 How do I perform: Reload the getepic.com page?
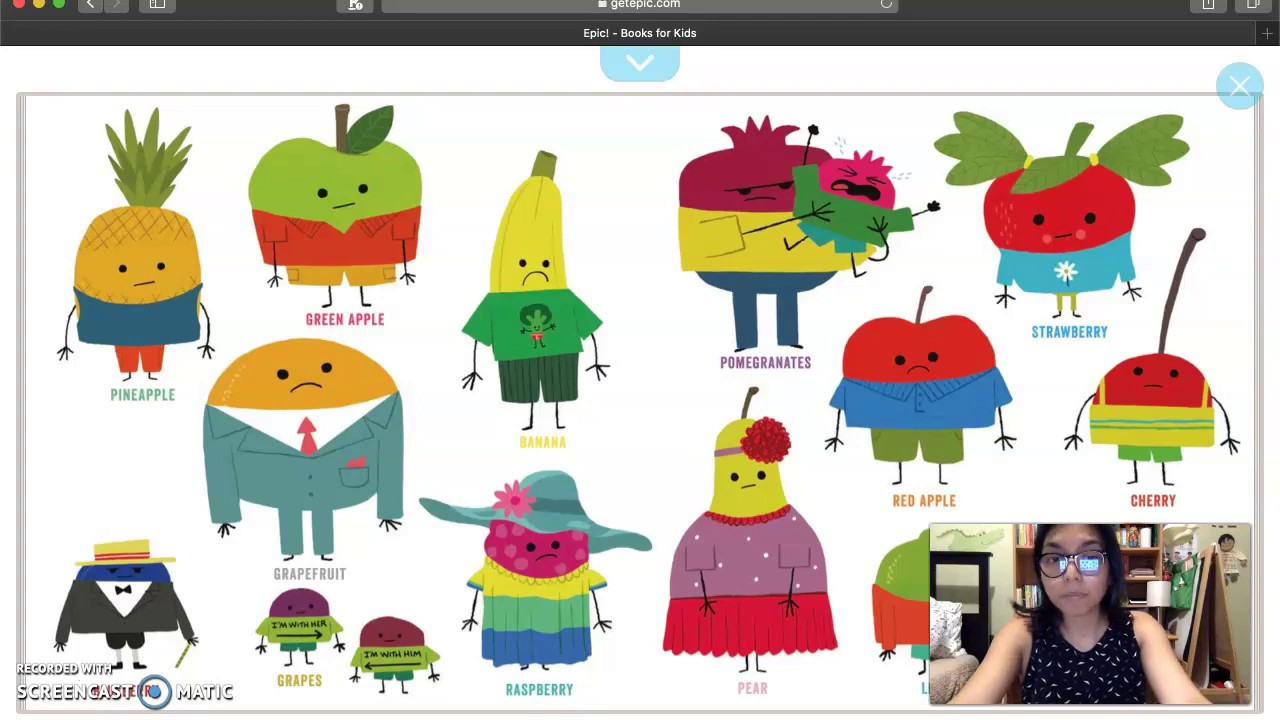tap(885, 5)
